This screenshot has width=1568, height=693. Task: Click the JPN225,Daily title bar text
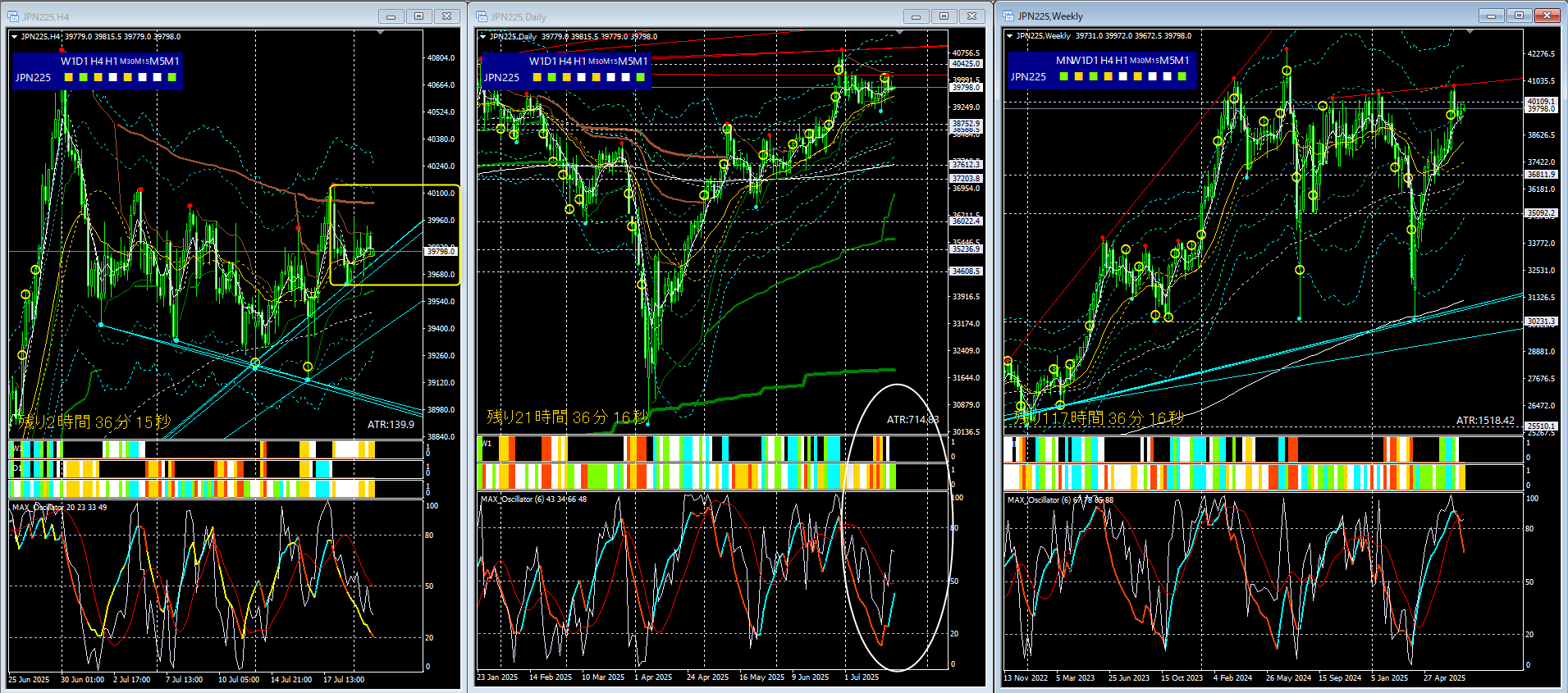coord(519,16)
